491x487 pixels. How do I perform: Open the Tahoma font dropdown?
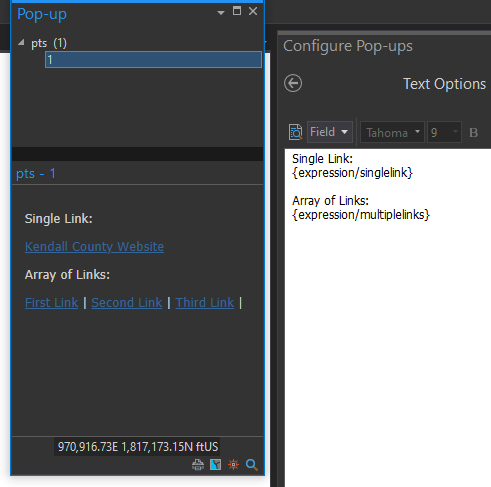[x=393, y=133]
